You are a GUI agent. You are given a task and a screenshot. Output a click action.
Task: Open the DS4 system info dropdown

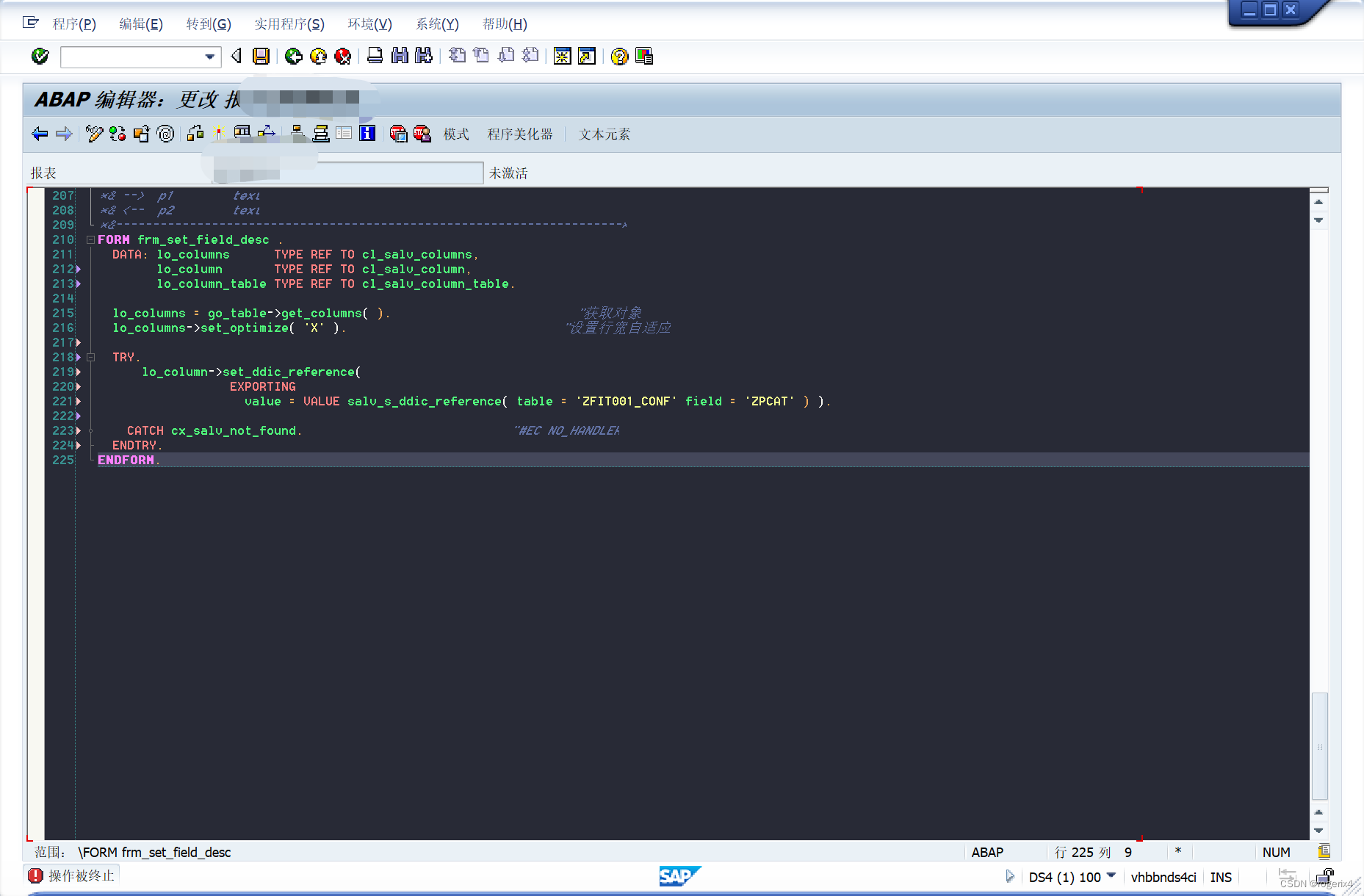[x=1111, y=875]
